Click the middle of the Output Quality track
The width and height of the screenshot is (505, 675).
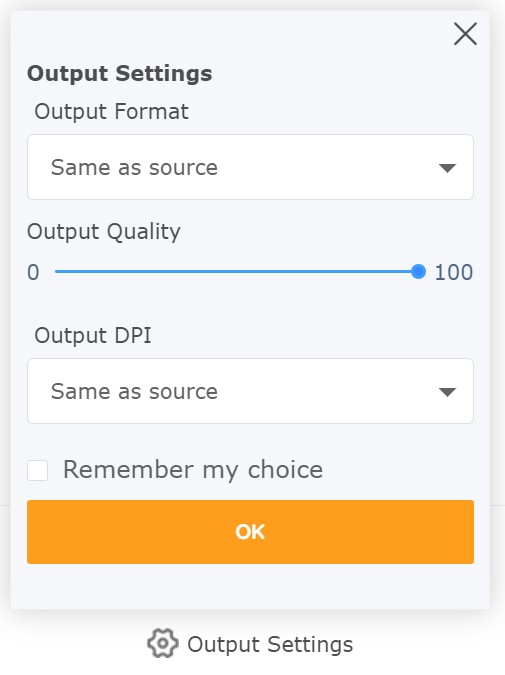[x=236, y=272]
